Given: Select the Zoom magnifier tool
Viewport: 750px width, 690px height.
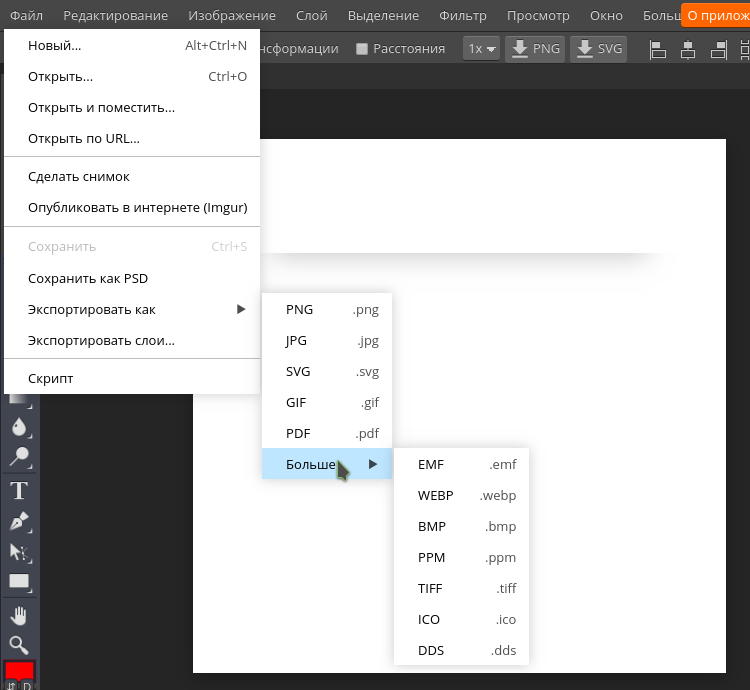Looking at the screenshot, I should [19, 645].
